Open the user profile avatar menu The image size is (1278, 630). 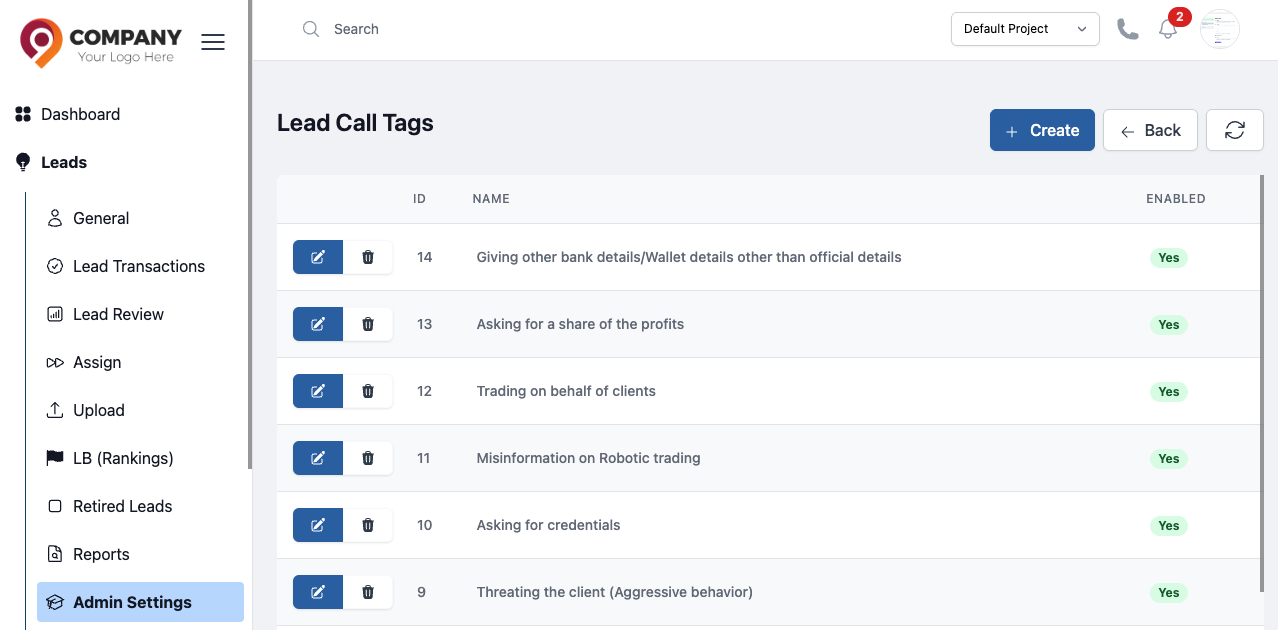[x=1220, y=29]
